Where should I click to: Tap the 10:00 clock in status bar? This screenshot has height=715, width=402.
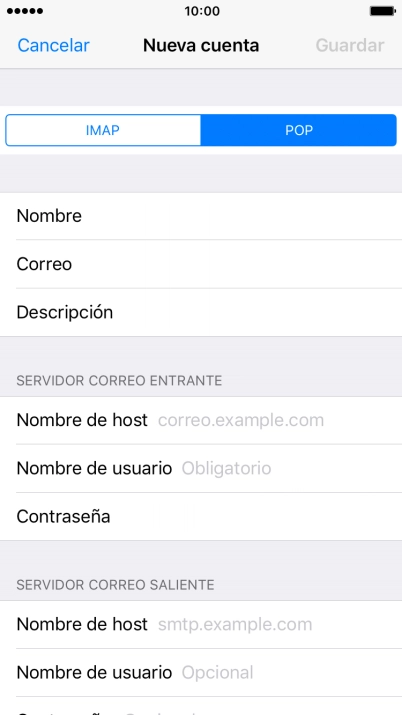coord(202,11)
